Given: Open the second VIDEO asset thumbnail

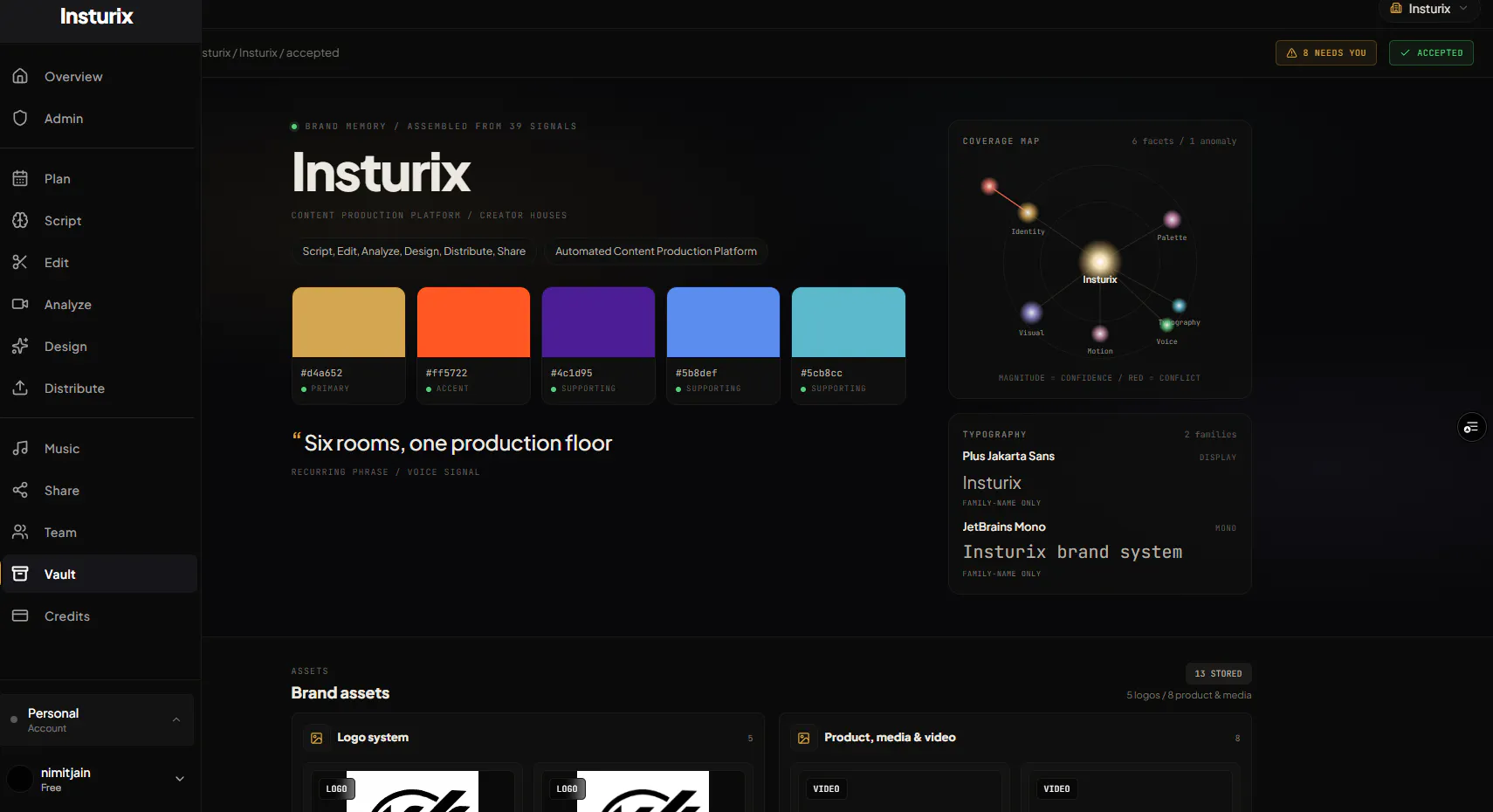Looking at the screenshot, I should pos(1131,791).
